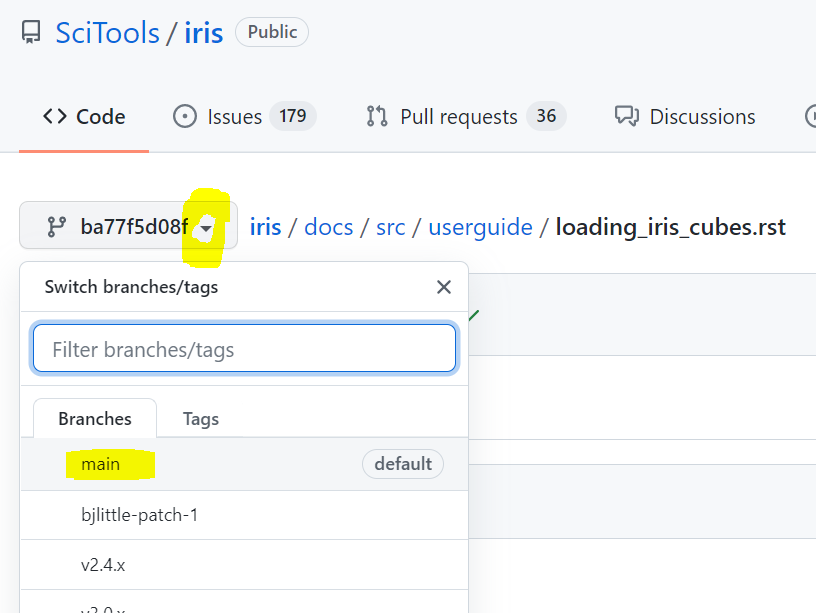The image size is (816, 613).
Task: Click the Discussions speech bubble icon
Action: 627,117
